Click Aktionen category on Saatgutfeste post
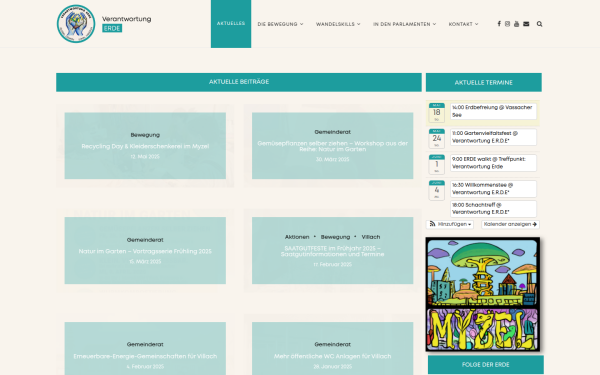 297,237
